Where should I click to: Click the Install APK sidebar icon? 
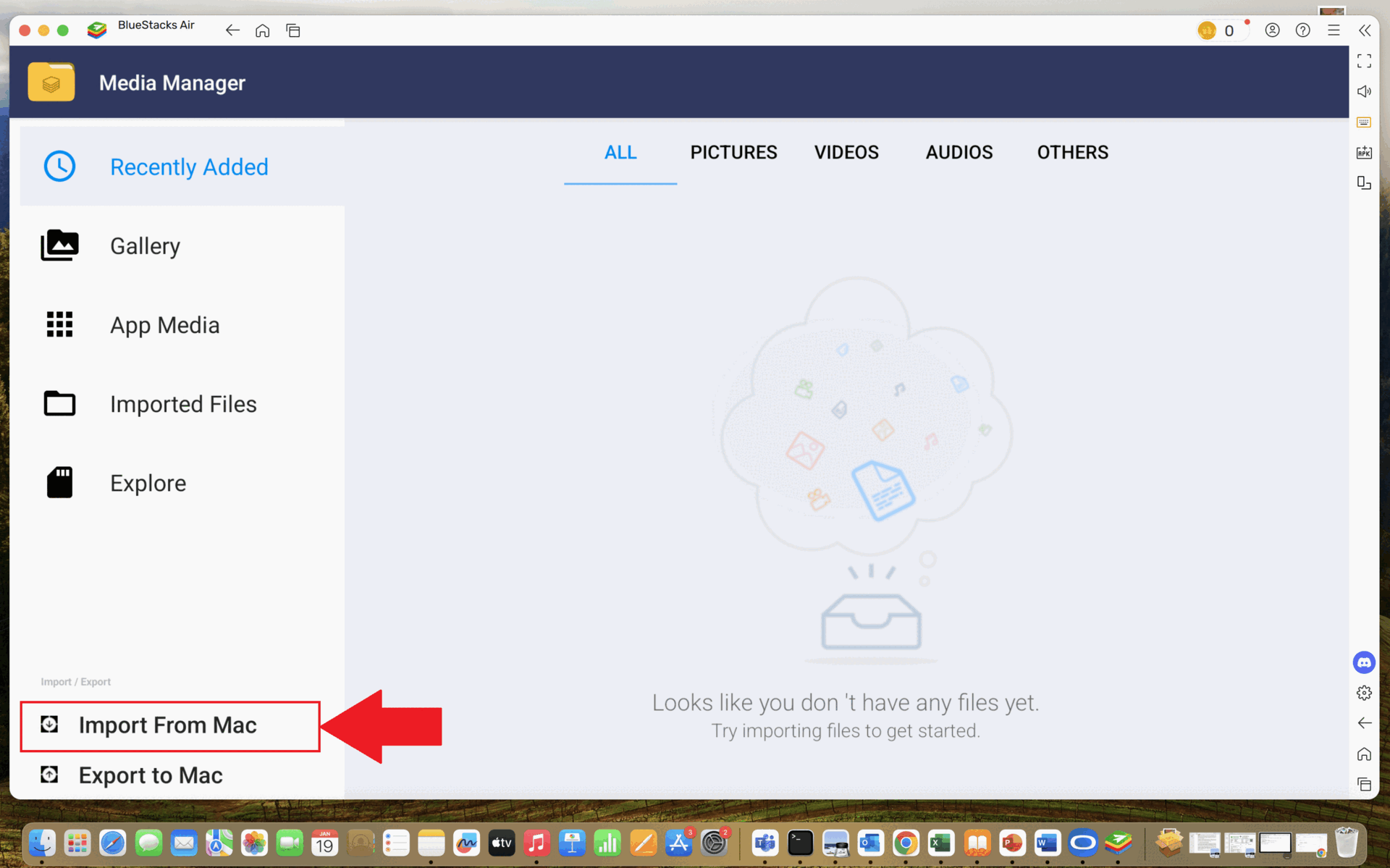coord(1364,152)
